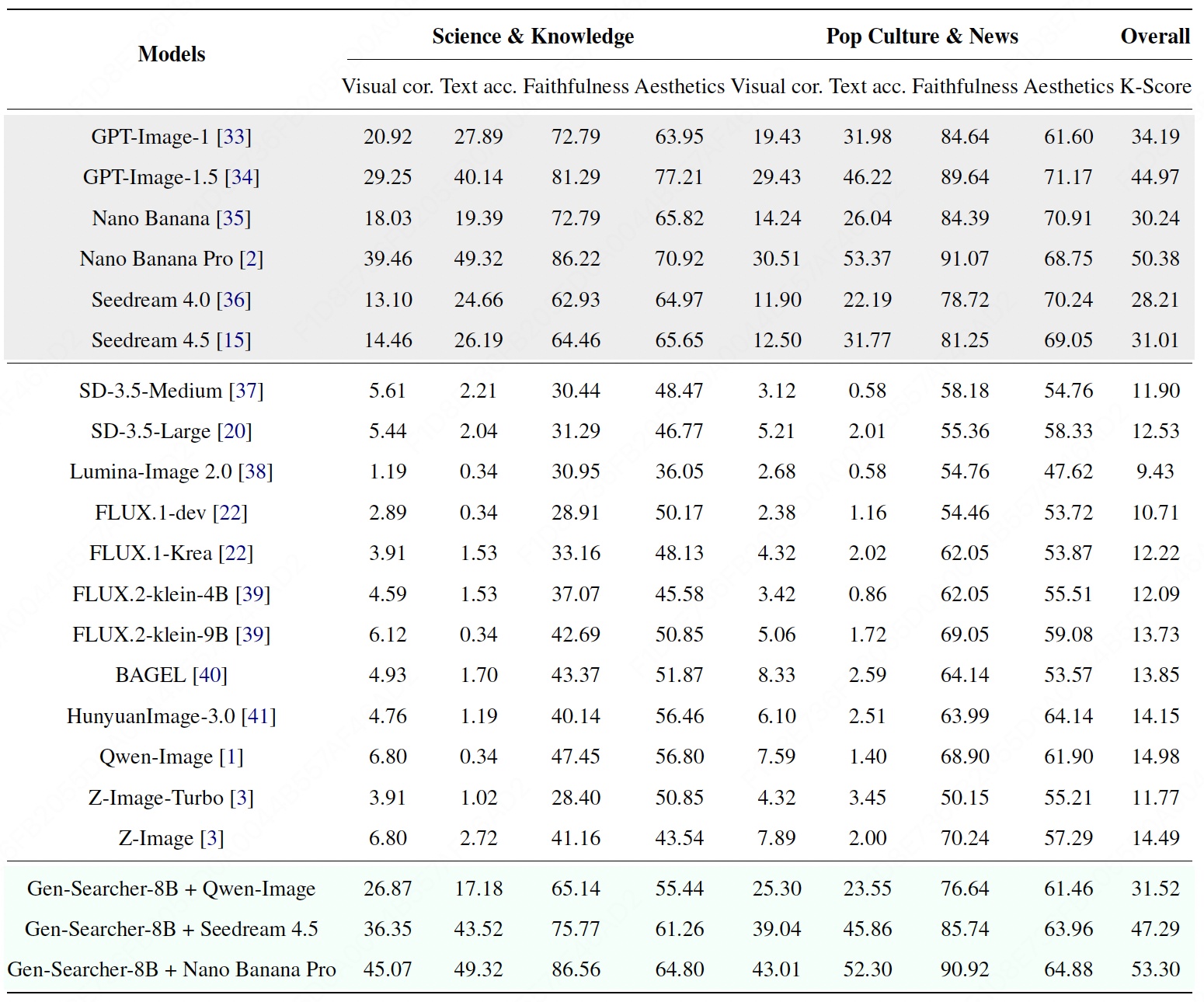1204x1002 pixels.
Task: Open citation [37] beside SD-3.5-Medium
Action: pyautogui.click(x=246, y=391)
